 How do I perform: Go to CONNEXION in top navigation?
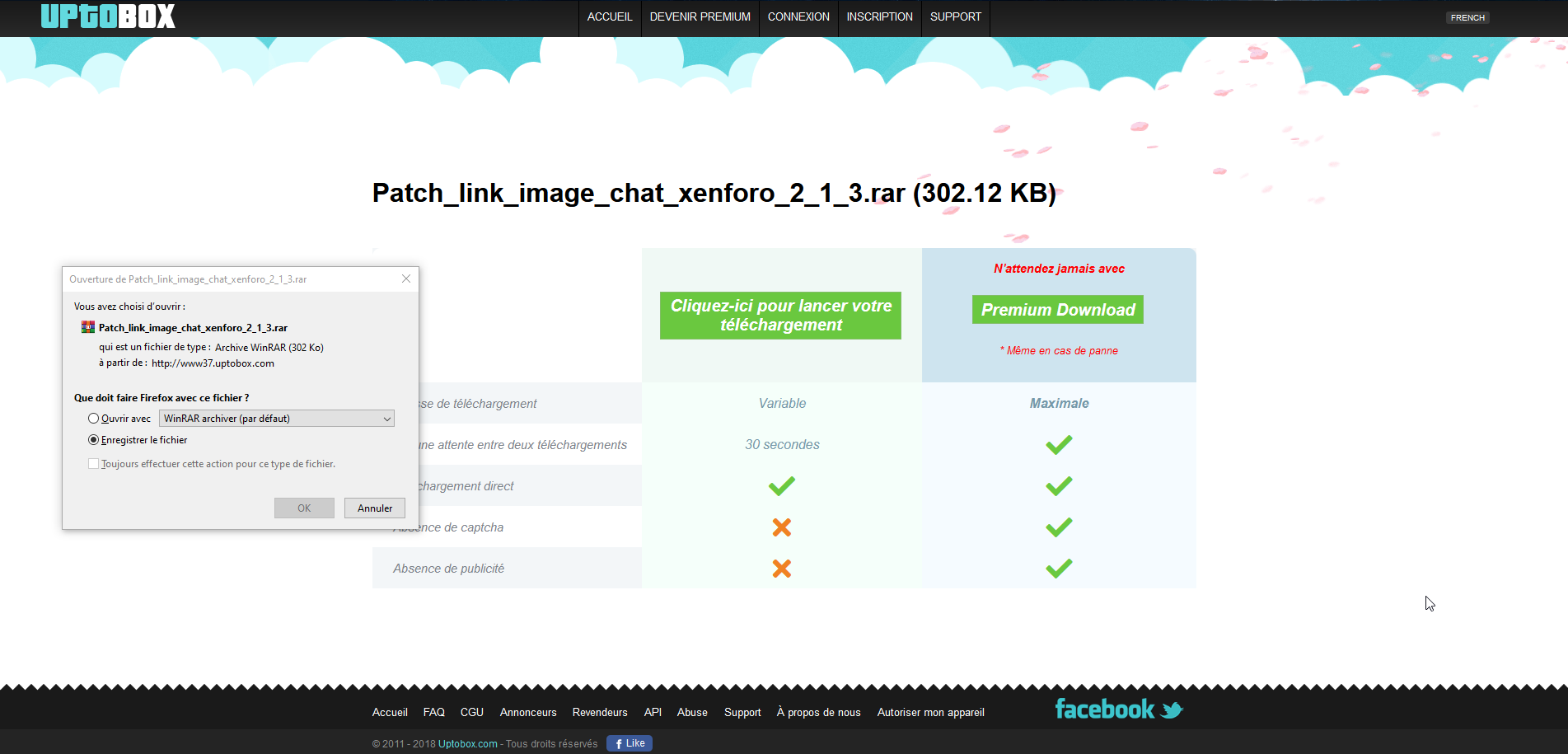(798, 17)
